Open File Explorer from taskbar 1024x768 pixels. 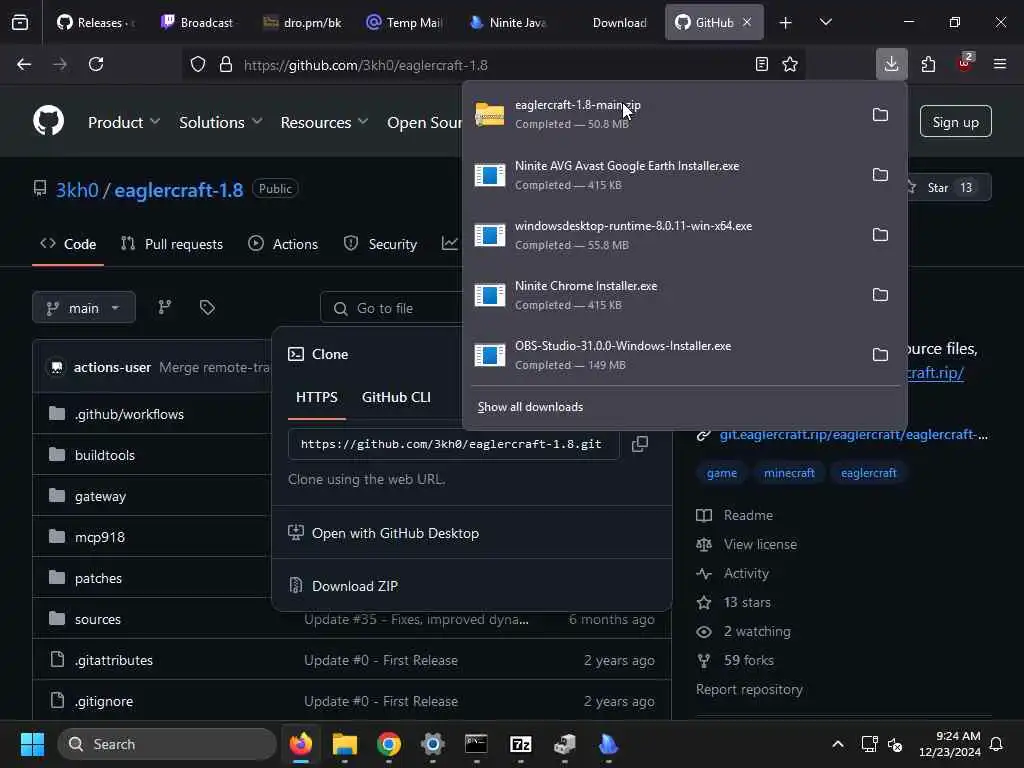[x=344, y=744]
